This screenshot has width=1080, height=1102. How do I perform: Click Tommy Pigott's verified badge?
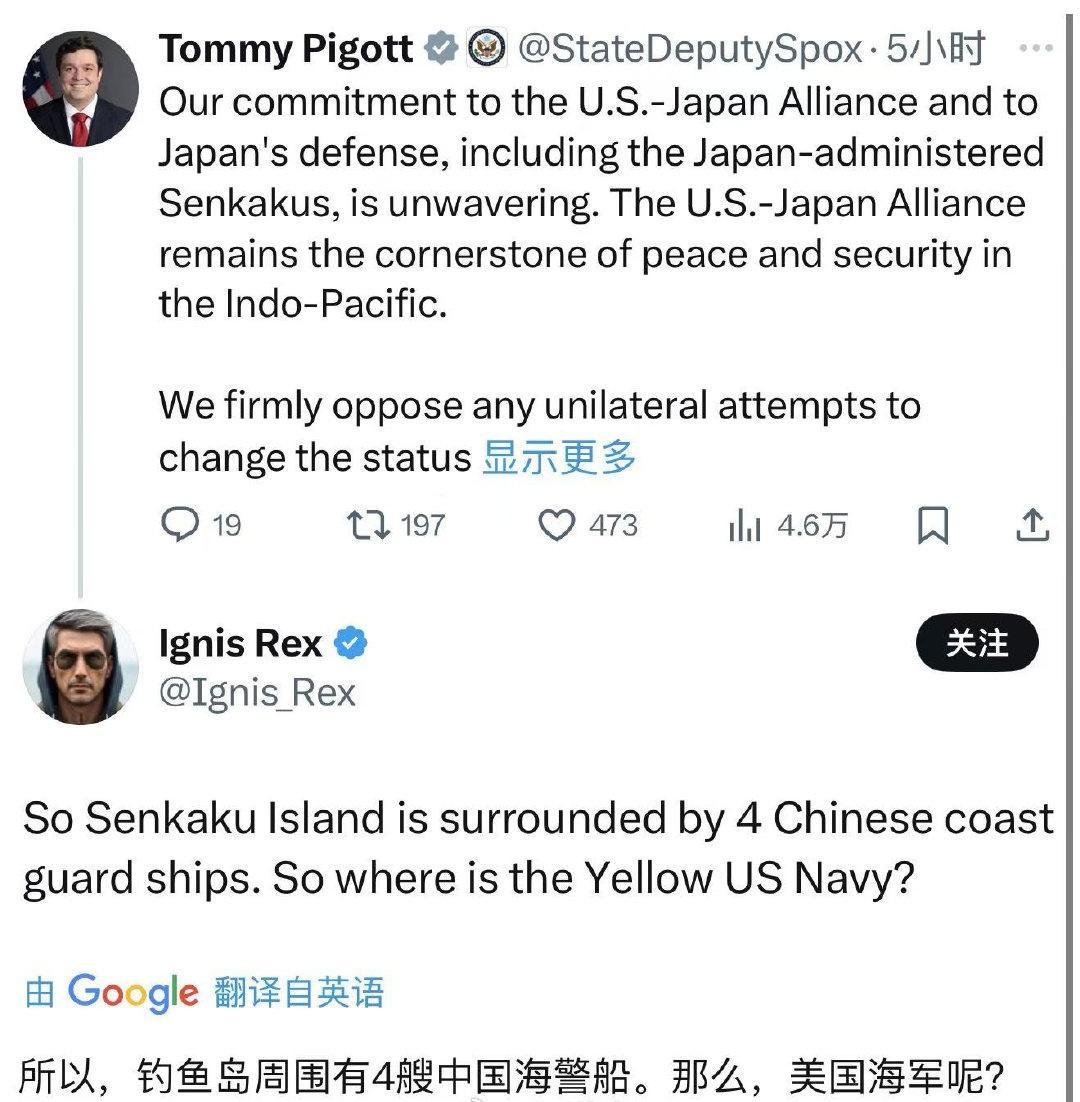(x=440, y=48)
